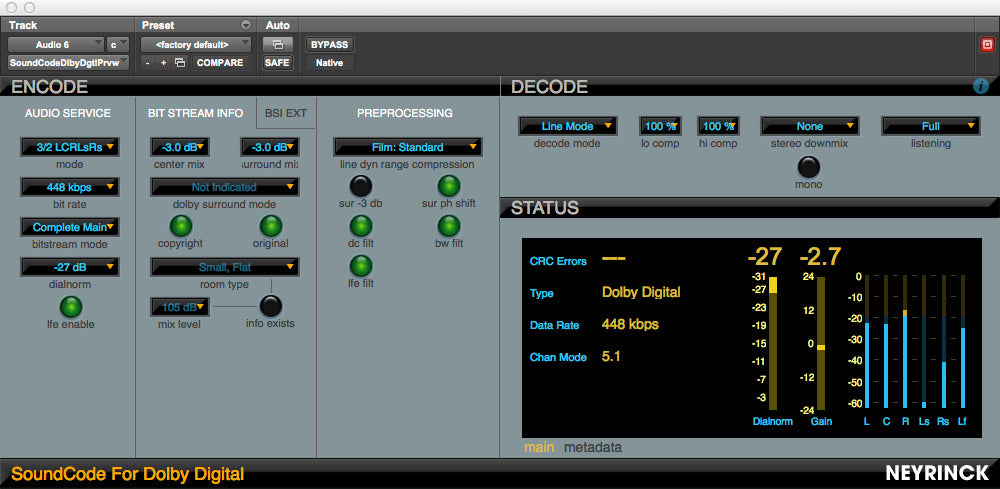Switch to the metadata status tab

point(592,448)
